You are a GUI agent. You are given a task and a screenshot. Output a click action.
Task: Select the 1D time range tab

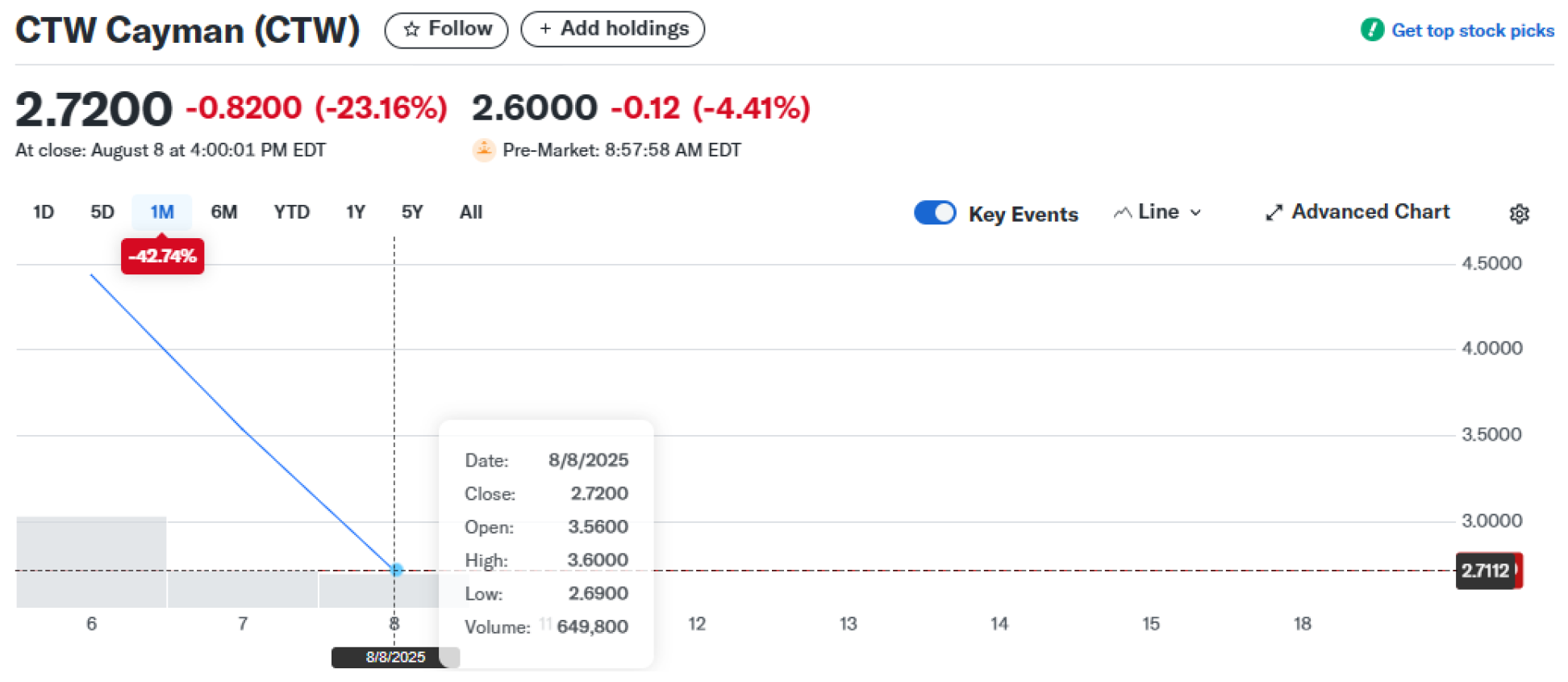(44, 212)
